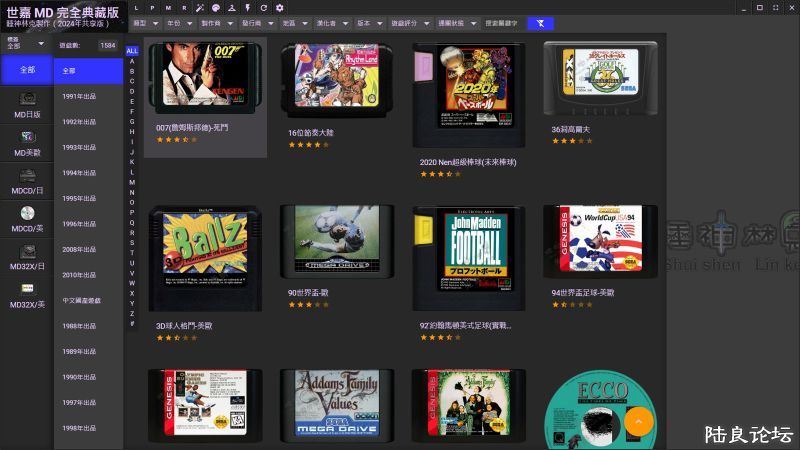Viewport: 800px width, 450px height.
Task: Select 1991年出品 in the list
Action: click(89, 96)
